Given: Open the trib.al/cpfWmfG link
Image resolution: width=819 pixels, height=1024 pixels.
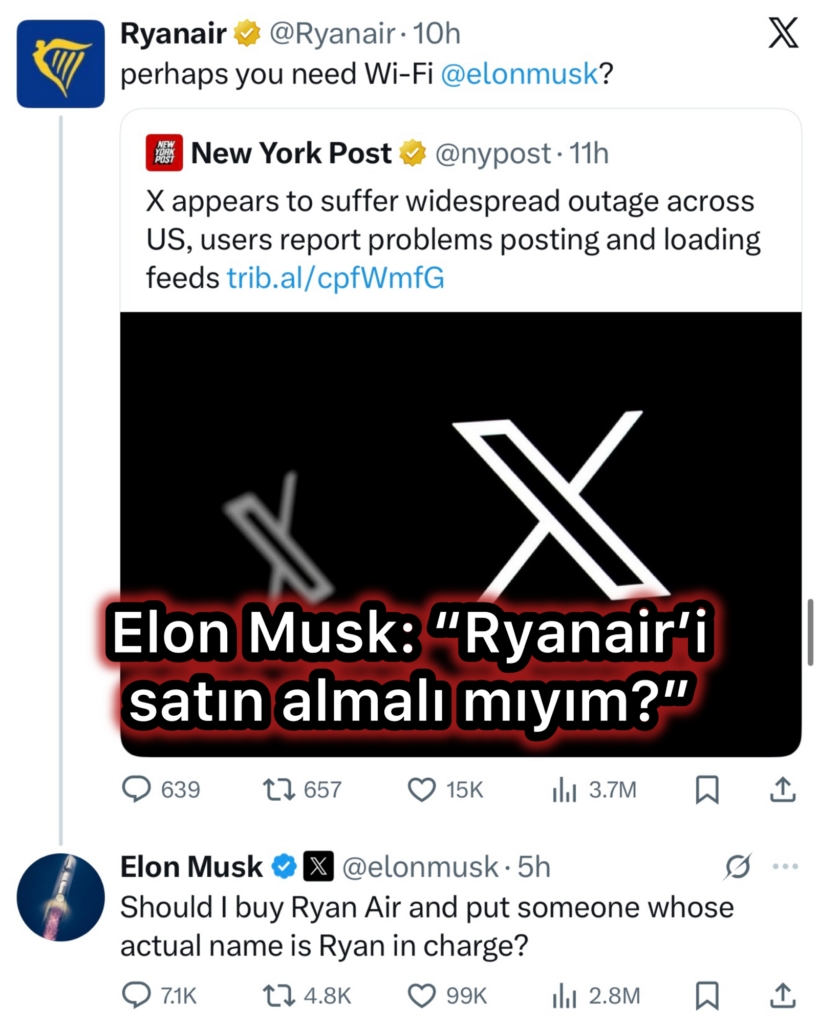Looking at the screenshot, I should (335, 278).
